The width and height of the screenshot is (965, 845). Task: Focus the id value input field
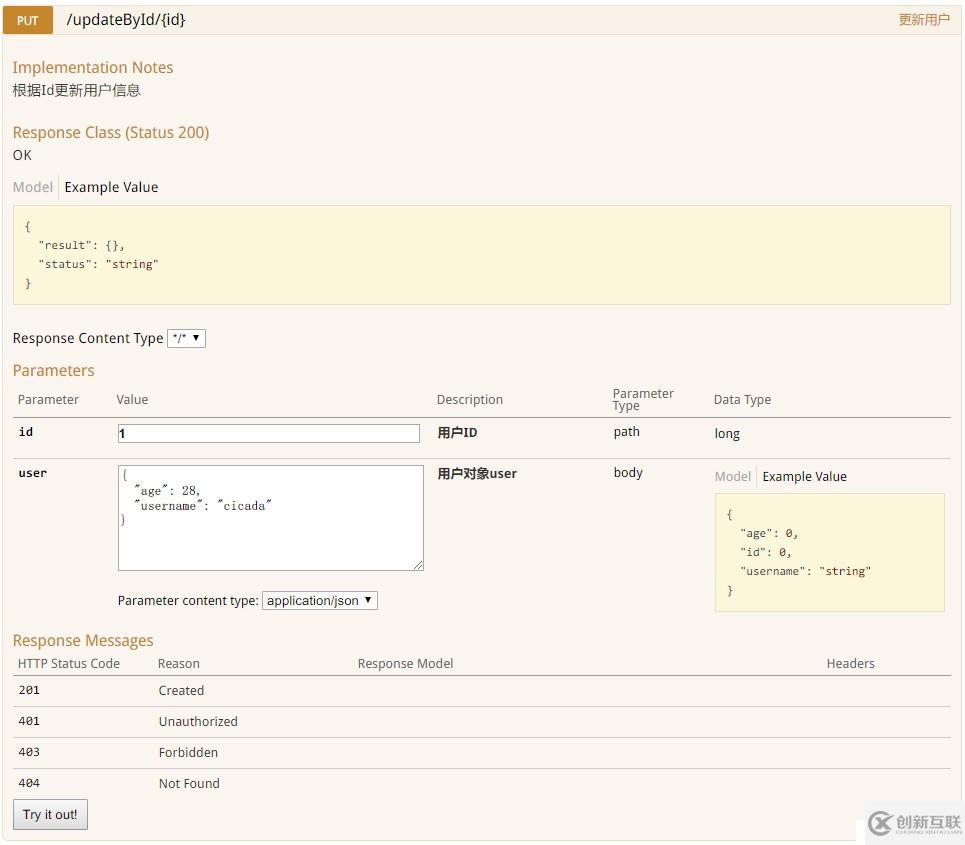click(268, 433)
